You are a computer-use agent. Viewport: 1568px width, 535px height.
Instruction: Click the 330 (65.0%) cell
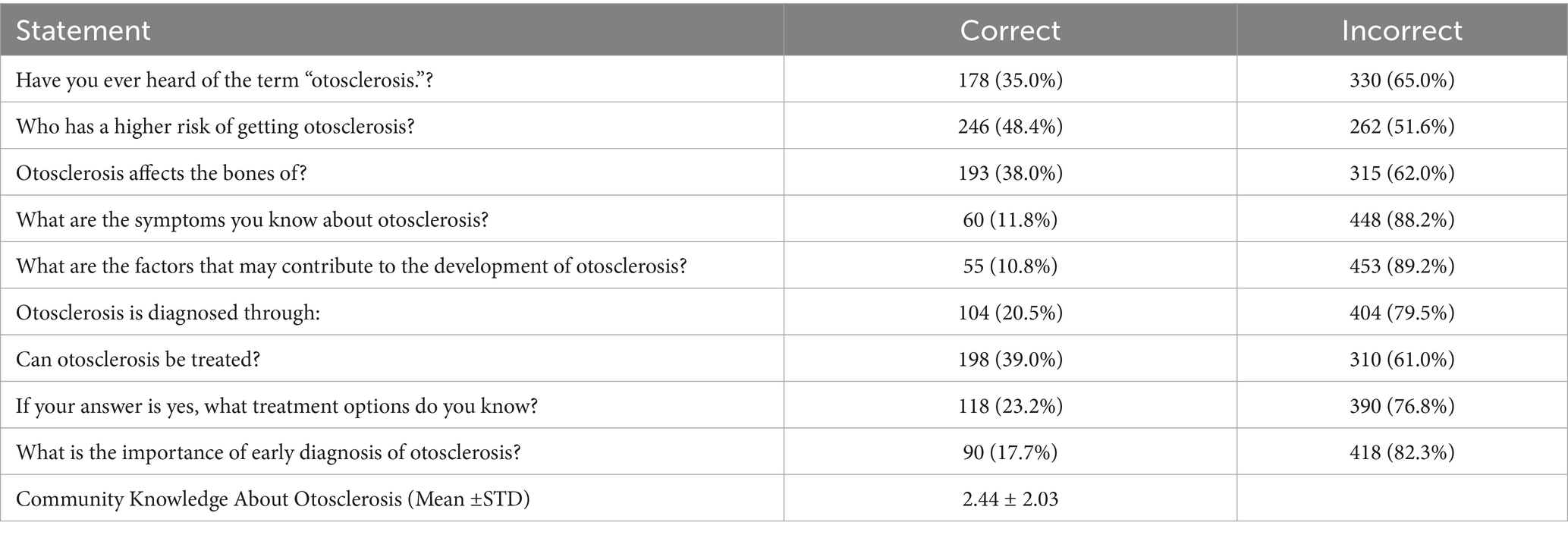[x=1401, y=80]
